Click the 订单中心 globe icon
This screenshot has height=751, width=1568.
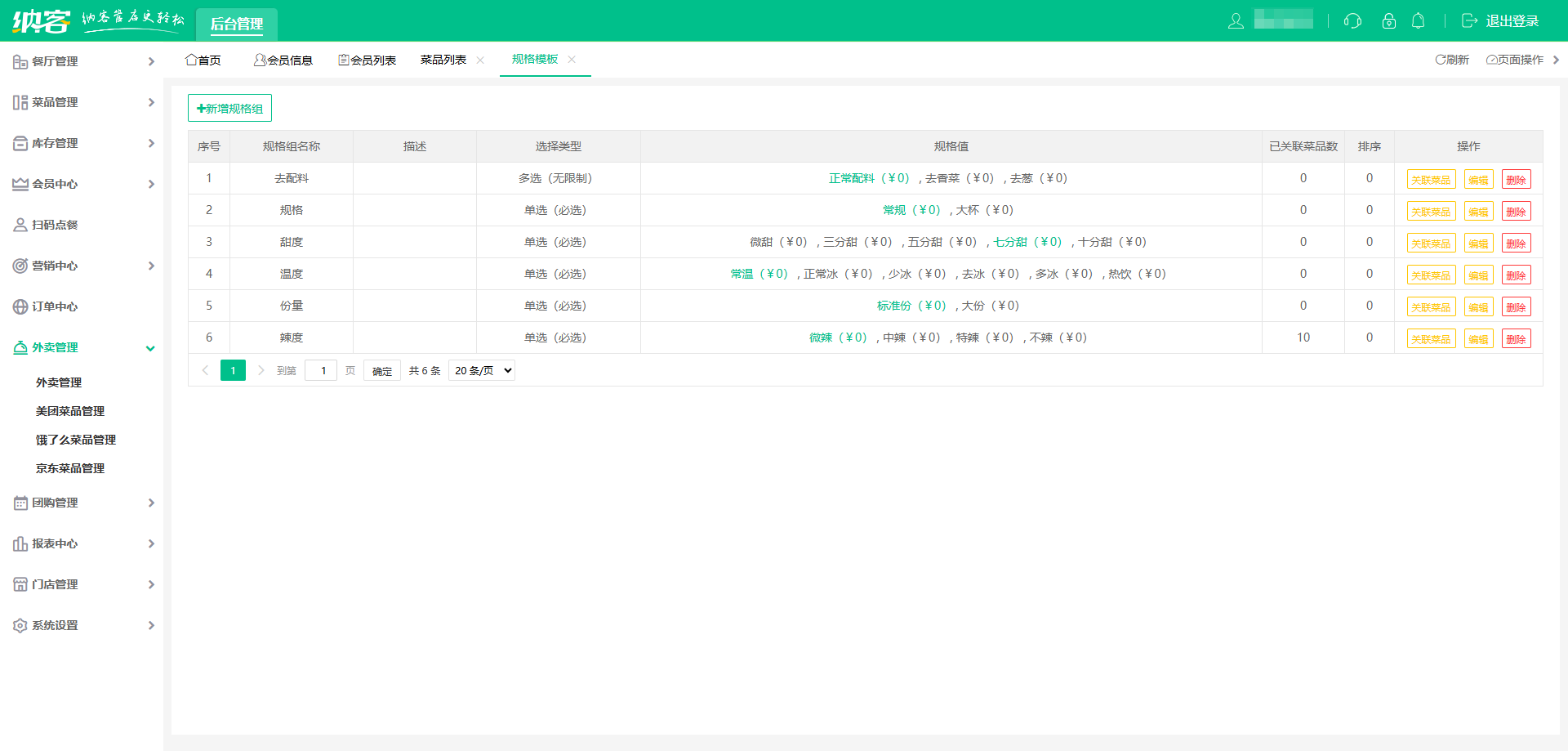(x=20, y=306)
